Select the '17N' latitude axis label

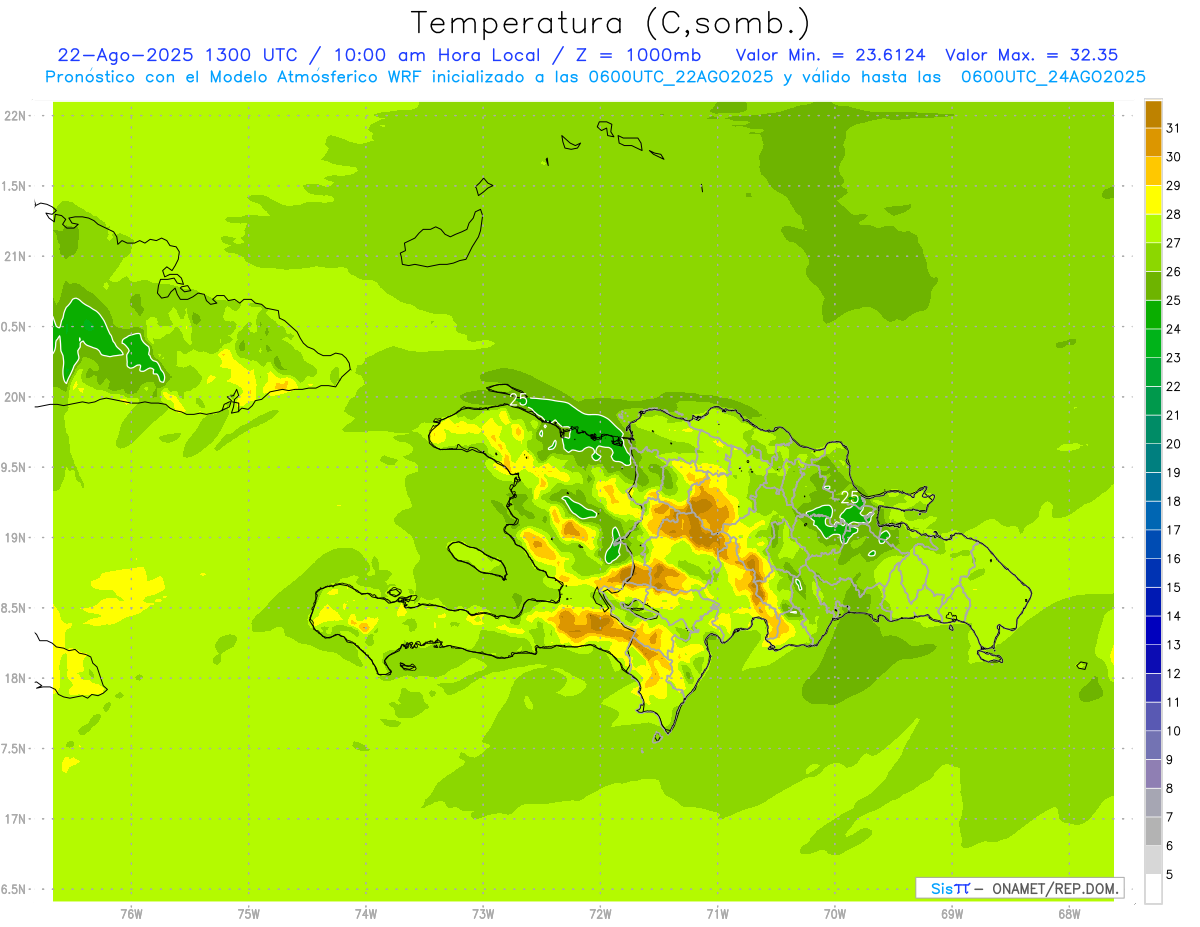15,819
